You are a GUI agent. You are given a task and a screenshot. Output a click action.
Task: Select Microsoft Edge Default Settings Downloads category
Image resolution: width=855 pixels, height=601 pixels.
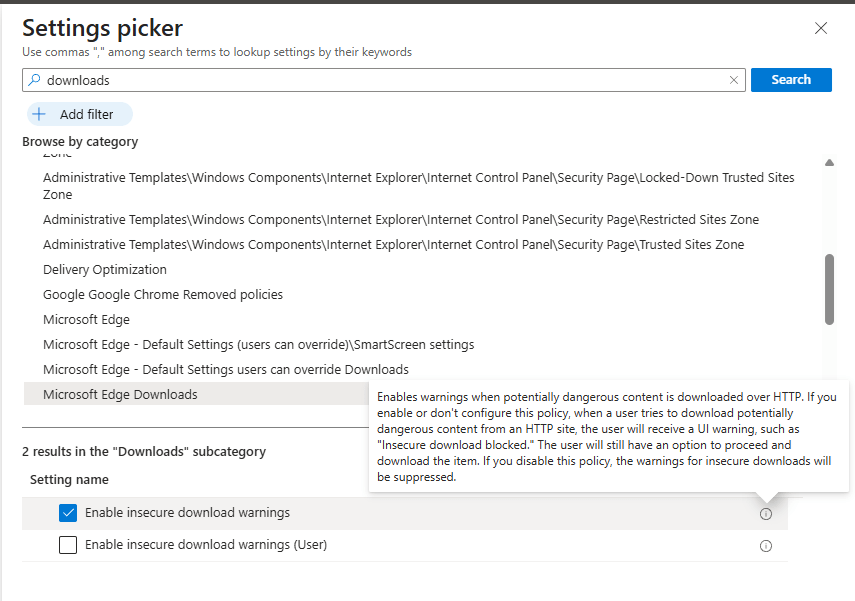[226, 370]
